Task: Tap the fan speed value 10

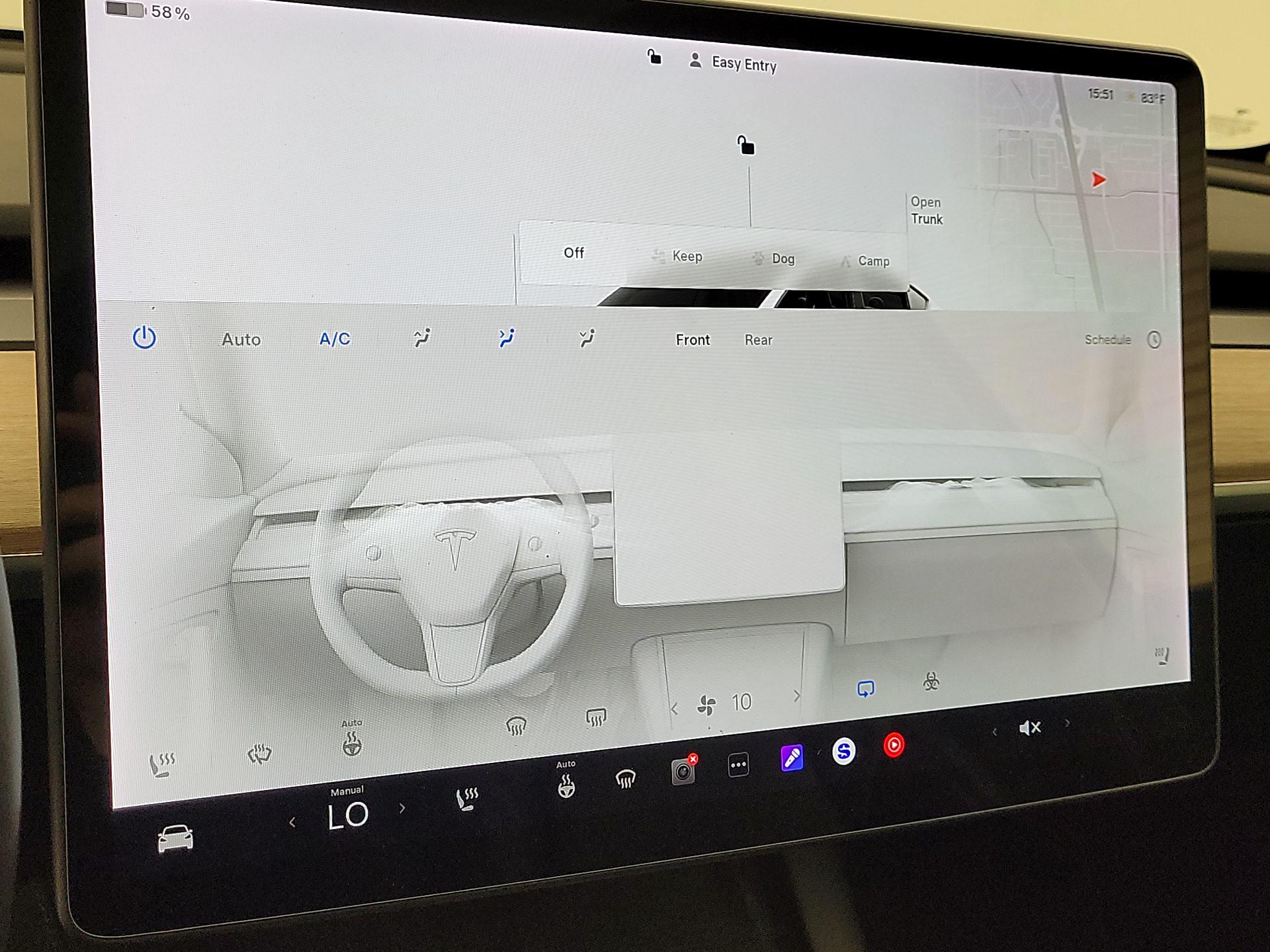Action: (x=741, y=702)
